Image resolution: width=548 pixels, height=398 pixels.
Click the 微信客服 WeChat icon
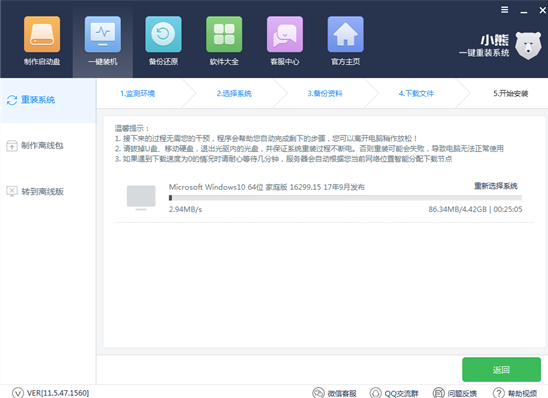318,393
